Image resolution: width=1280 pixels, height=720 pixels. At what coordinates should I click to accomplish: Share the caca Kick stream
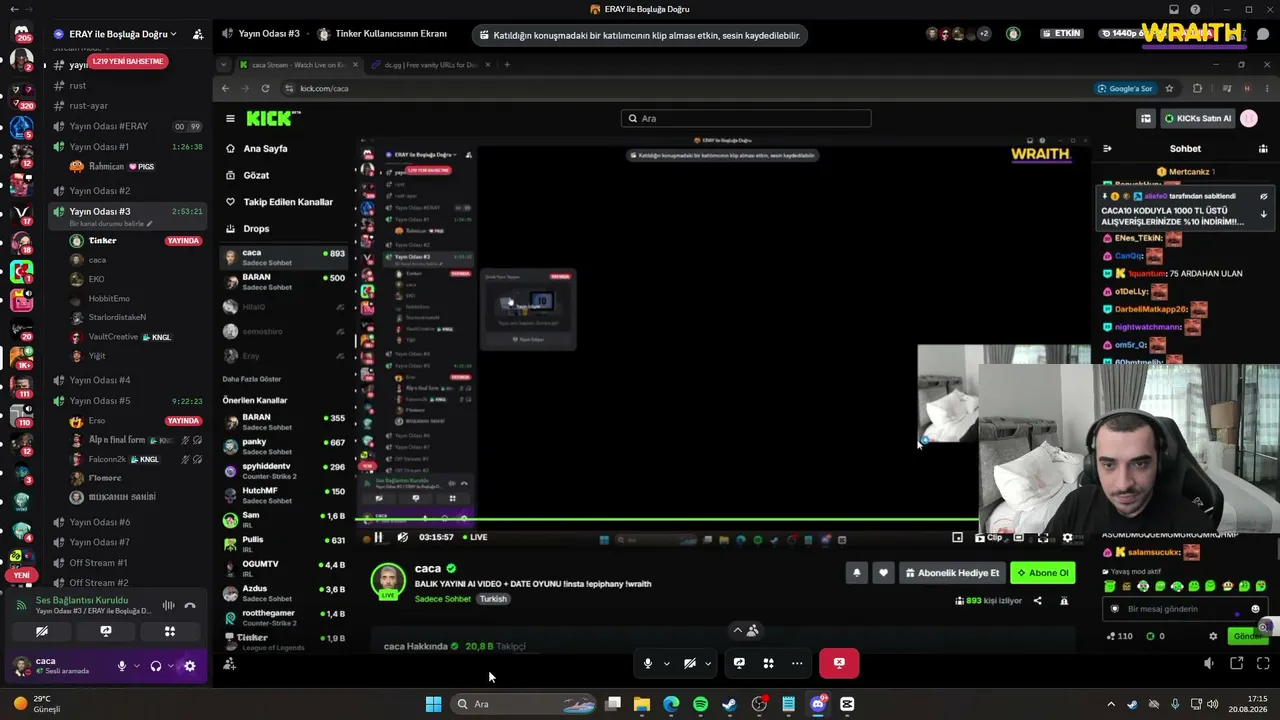[1037, 601]
